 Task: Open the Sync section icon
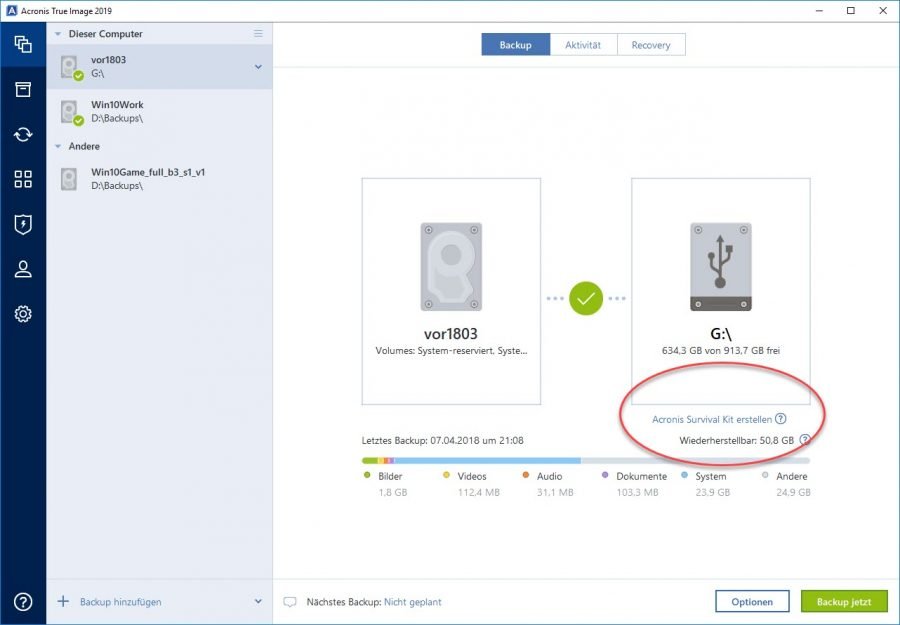(22, 134)
